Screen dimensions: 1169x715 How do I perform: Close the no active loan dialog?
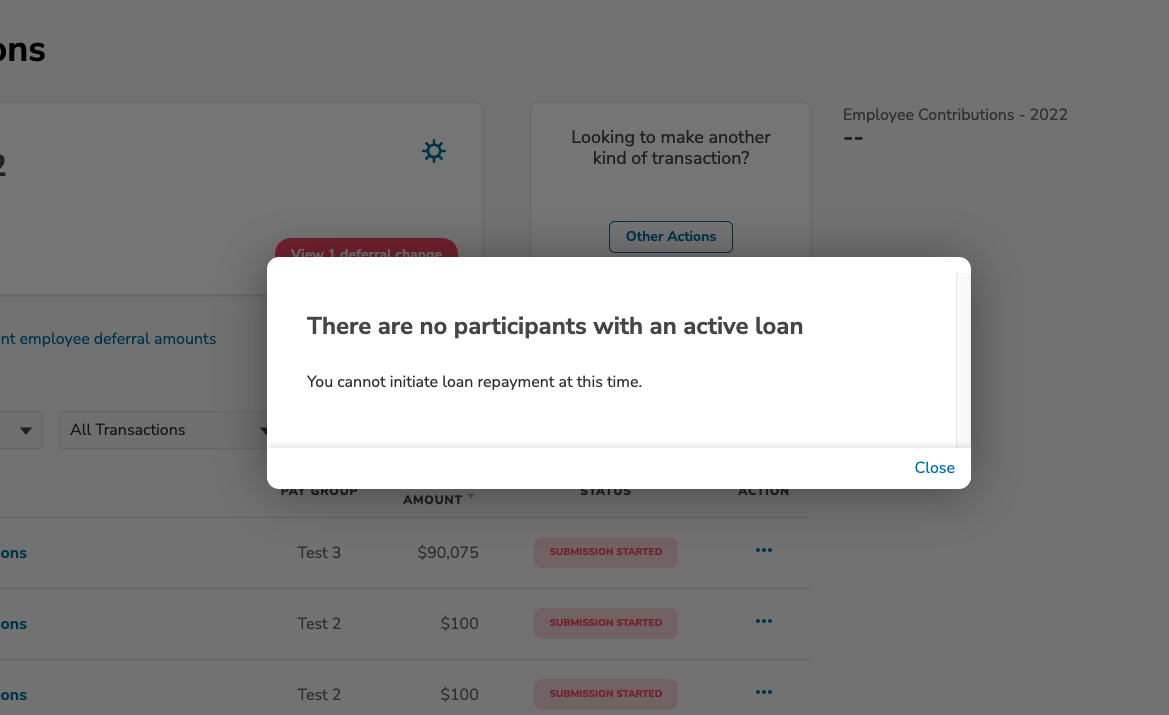click(934, 467)
